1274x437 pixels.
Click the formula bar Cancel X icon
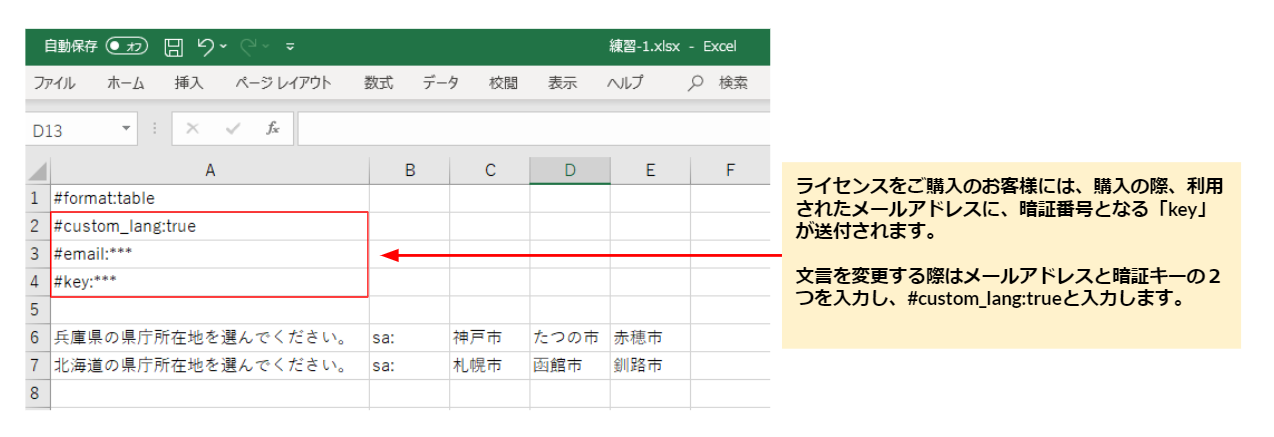coord(193,129)
